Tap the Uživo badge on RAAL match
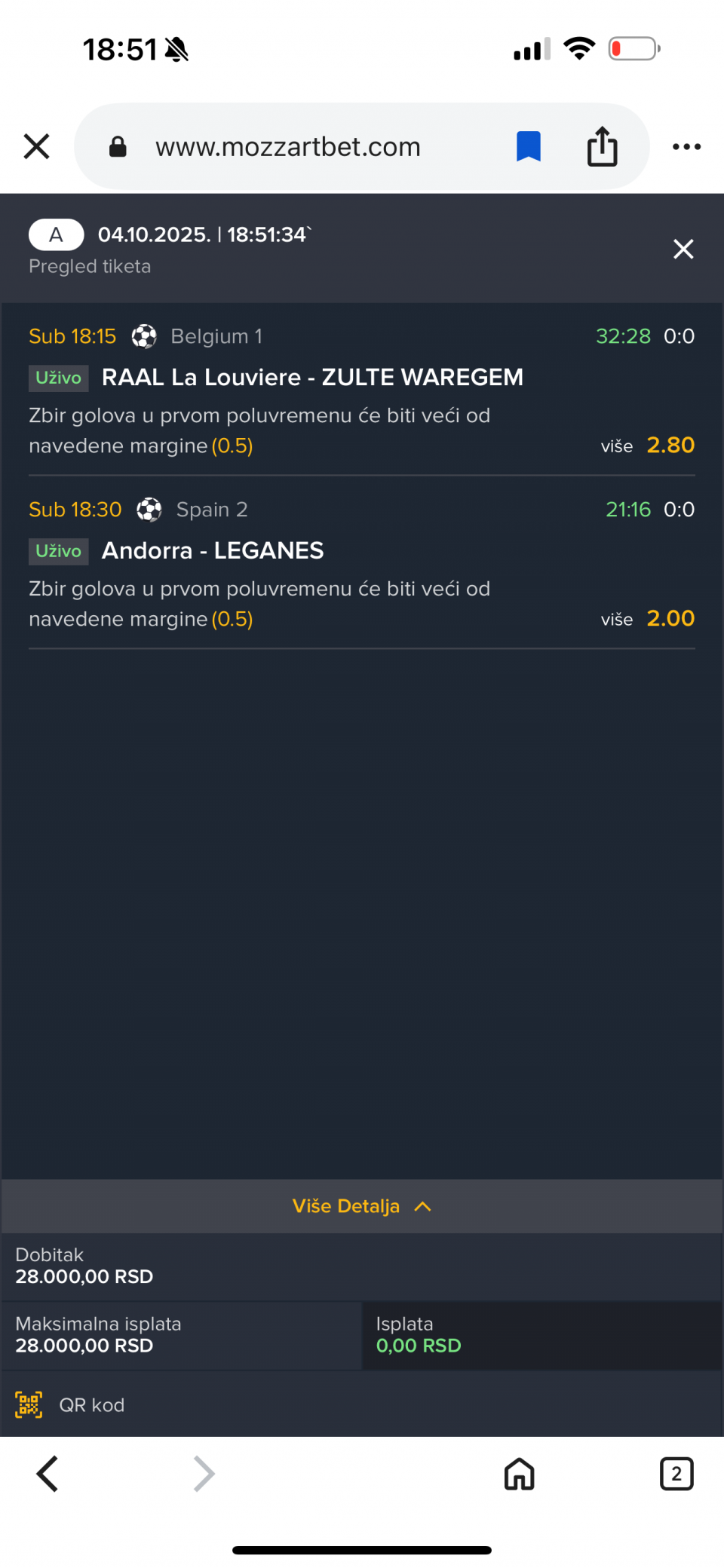The image size is (724, 1568). [58, 378]
